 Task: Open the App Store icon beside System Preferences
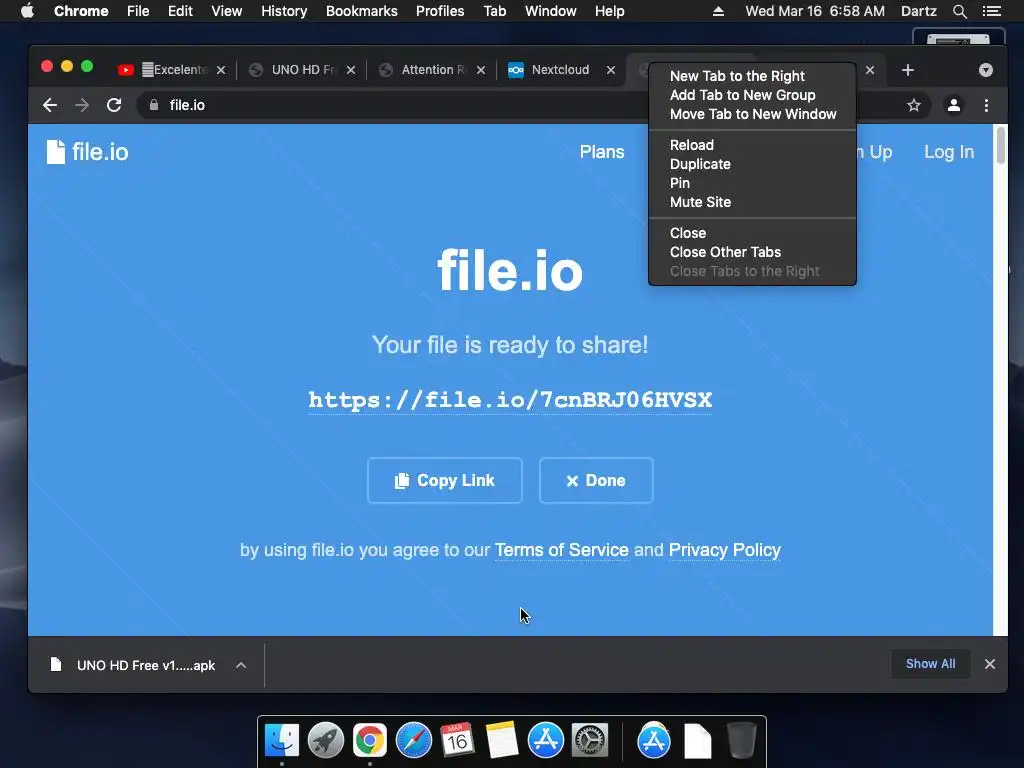coord(545,741)
